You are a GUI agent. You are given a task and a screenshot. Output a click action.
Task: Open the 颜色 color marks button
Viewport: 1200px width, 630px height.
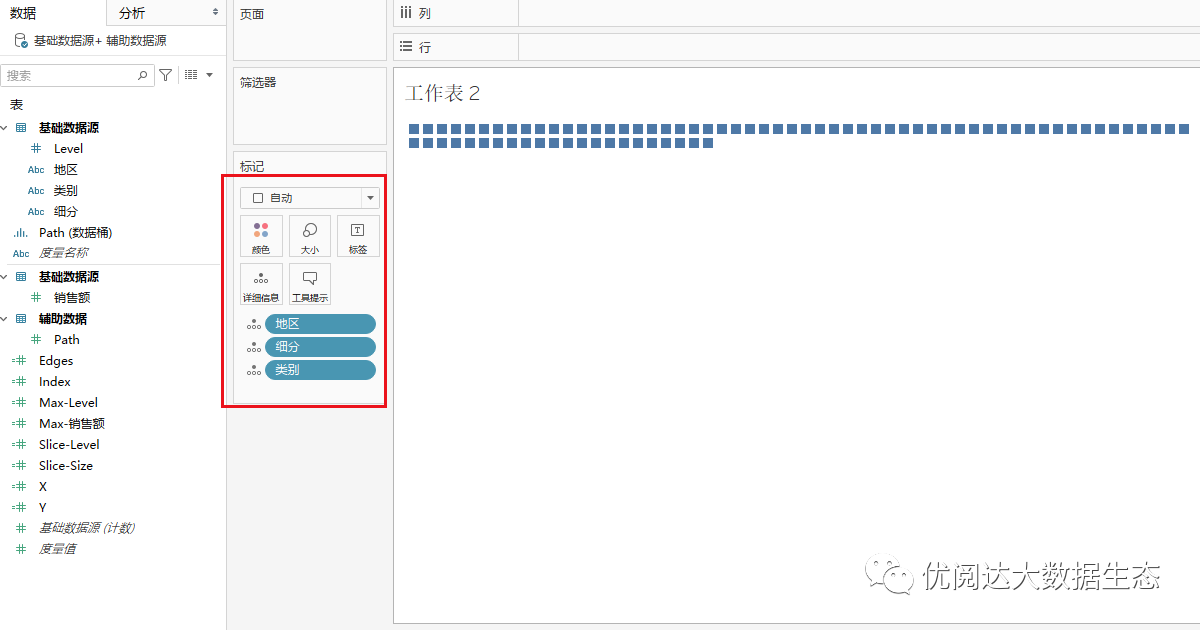point(261,237)
